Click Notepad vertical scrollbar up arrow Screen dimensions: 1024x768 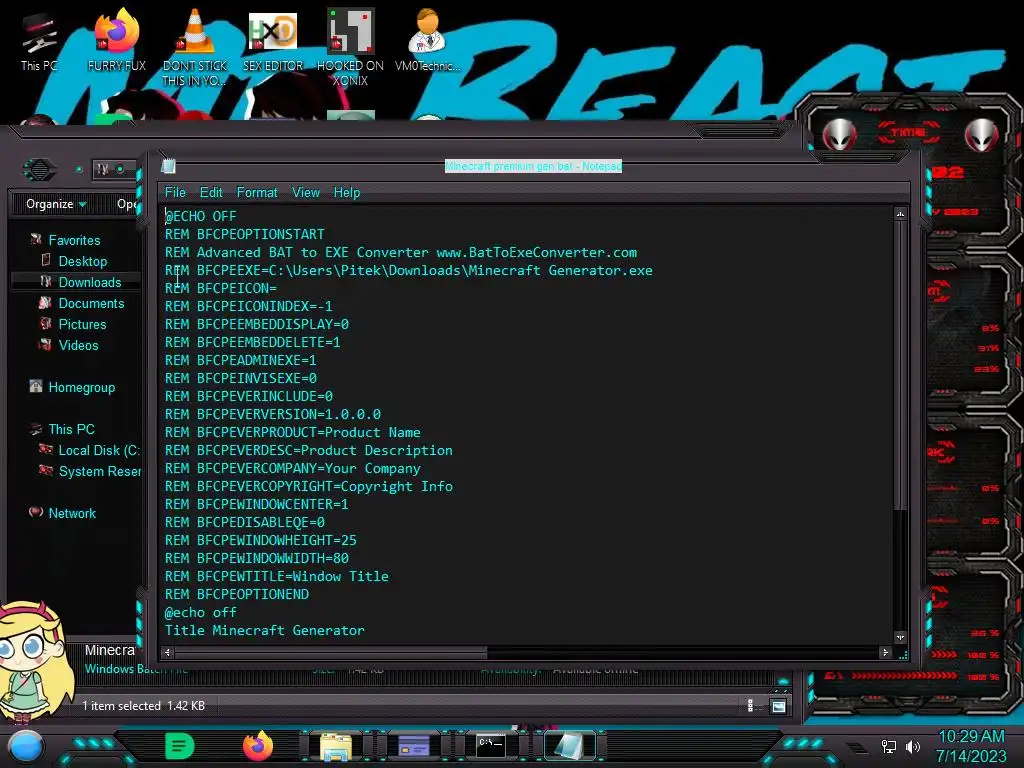(900, 214)
